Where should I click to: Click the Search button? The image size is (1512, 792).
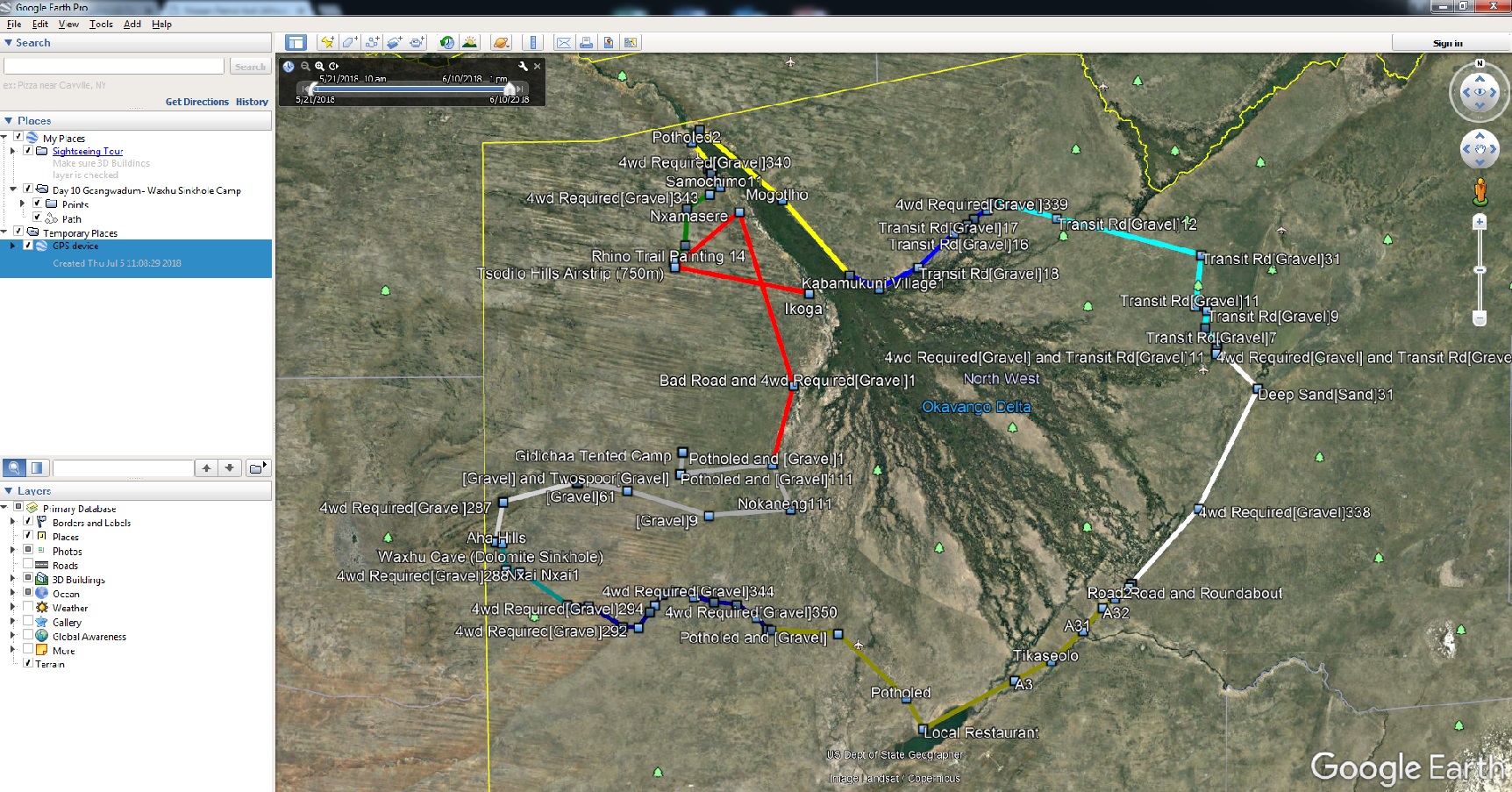coord(250,67)
